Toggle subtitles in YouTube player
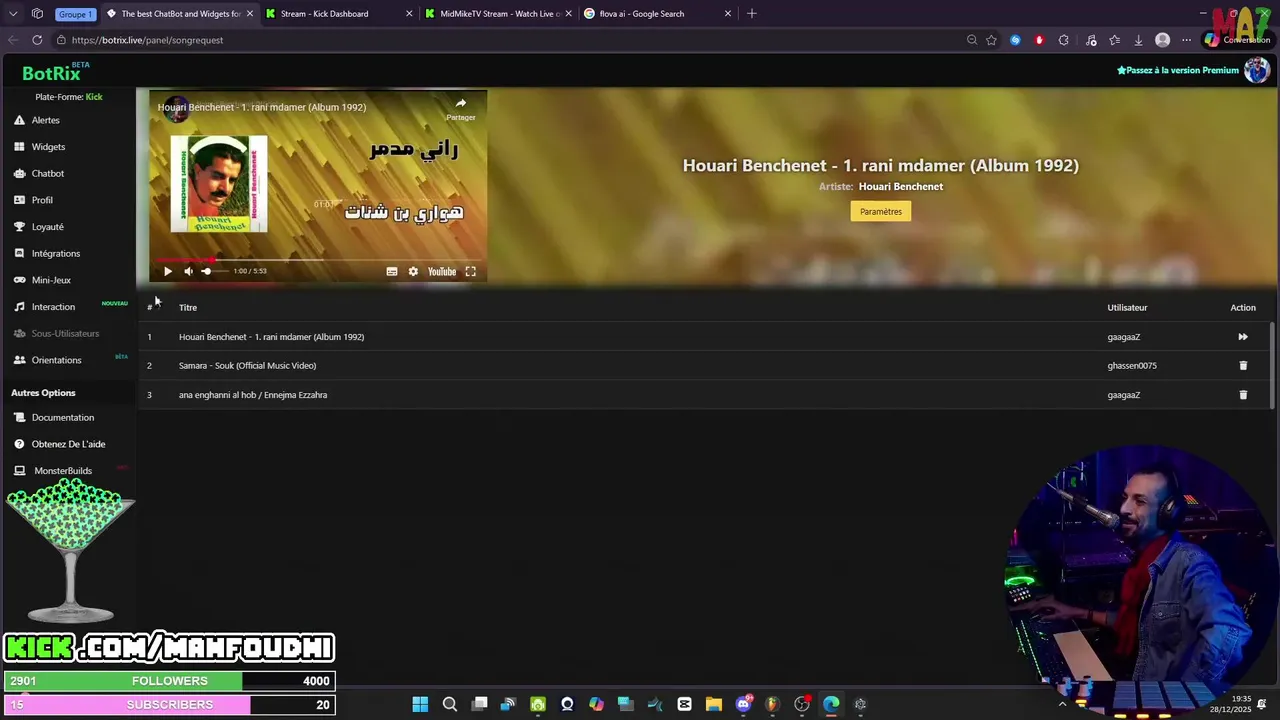Viewport: 1280px width, 720px height. point(392,271)
